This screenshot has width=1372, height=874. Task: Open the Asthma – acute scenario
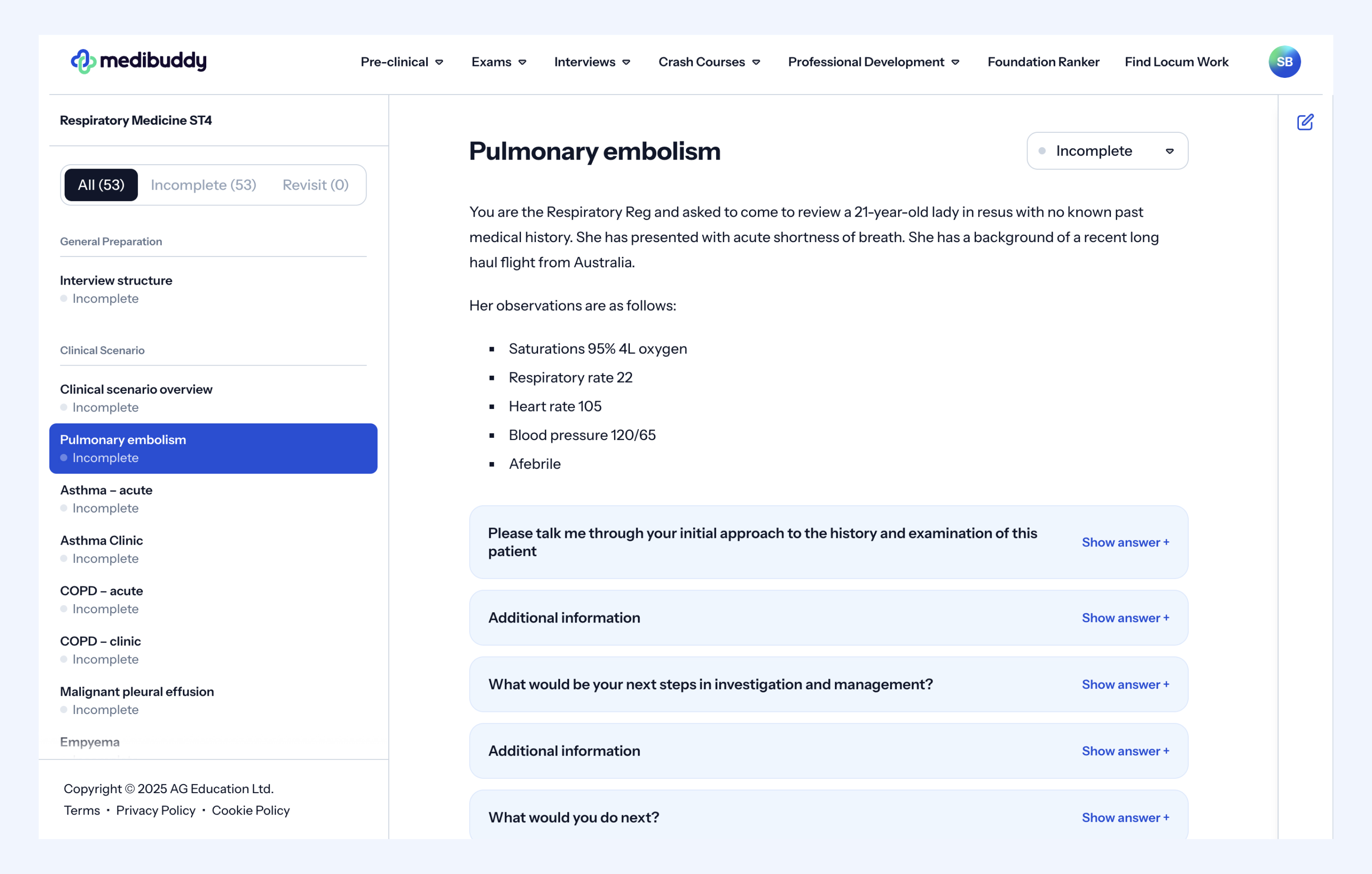107,490
